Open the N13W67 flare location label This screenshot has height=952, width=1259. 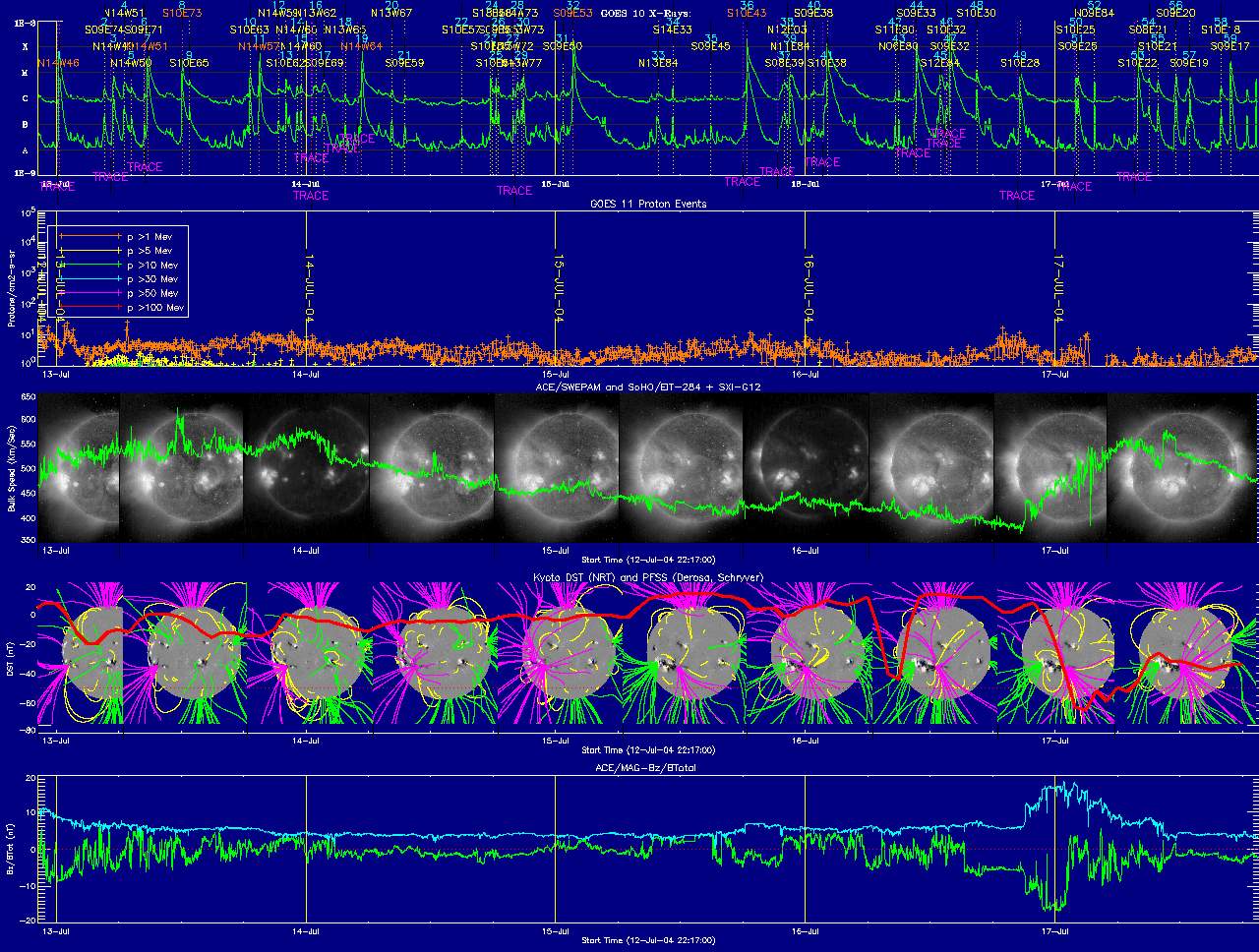point(391,13)
